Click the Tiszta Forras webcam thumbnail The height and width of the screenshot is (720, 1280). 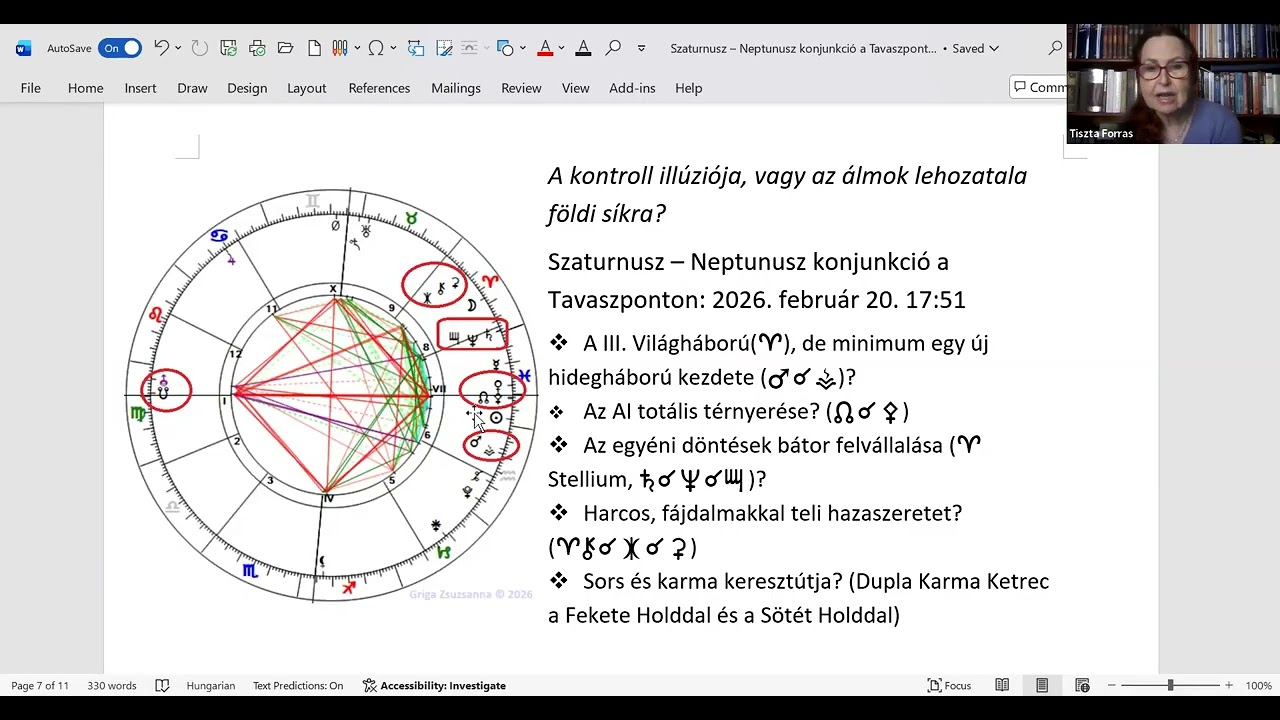point(1173,83)
